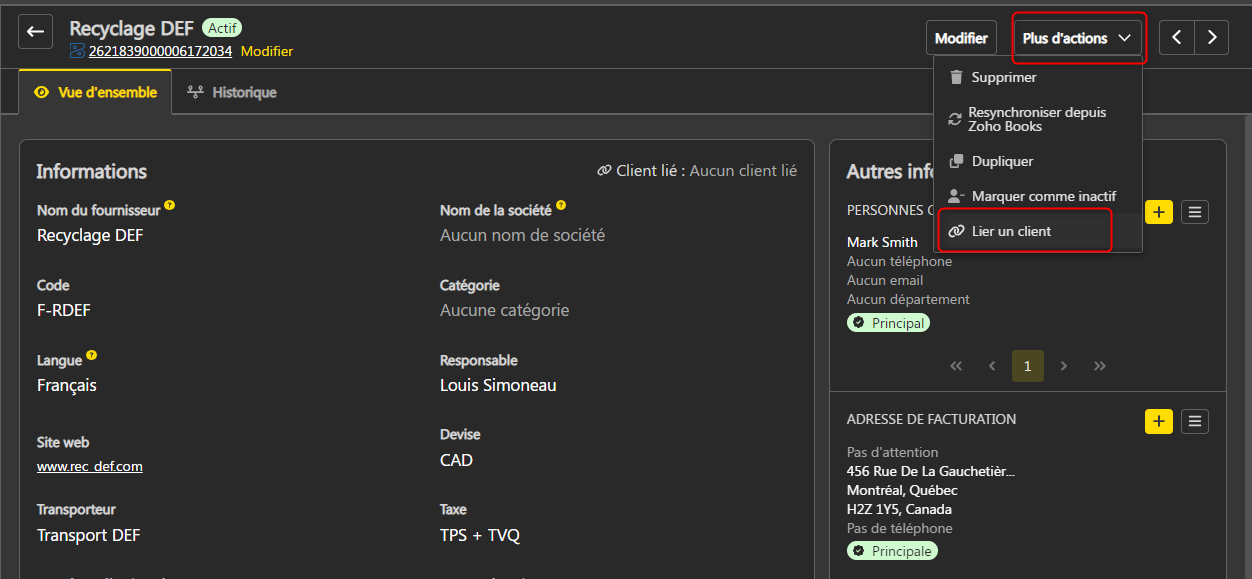Open the www.rec_def.com website link
This screenshot has width=1252, height=579.
(90, 466)
